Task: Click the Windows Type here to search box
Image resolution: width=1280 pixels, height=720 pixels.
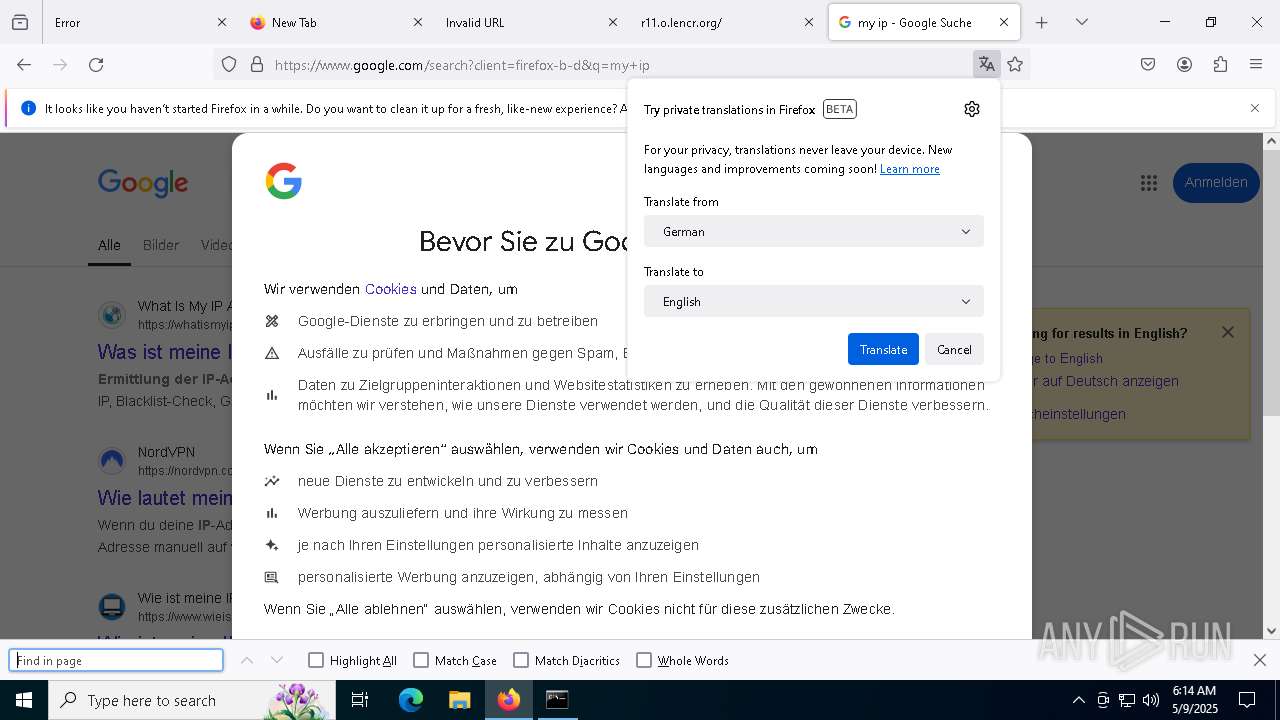Action: point(190,700)
